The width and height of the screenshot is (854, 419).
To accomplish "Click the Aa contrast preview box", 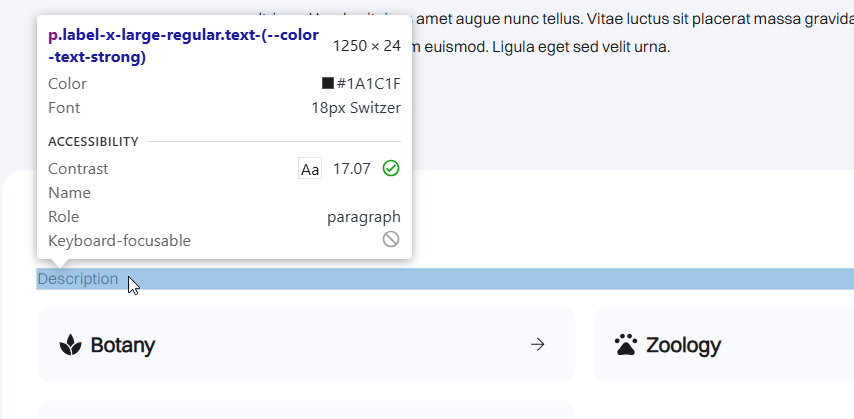I will pos(310,169).
